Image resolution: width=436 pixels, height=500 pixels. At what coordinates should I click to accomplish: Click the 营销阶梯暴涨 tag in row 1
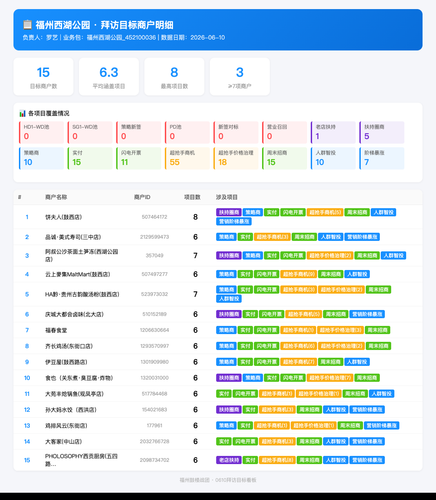(234, 221)
